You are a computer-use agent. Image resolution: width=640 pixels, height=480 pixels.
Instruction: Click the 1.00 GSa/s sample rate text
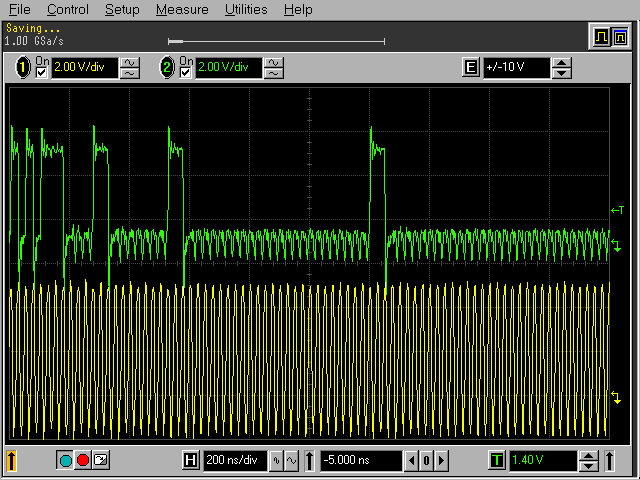[x=34, y=41]
